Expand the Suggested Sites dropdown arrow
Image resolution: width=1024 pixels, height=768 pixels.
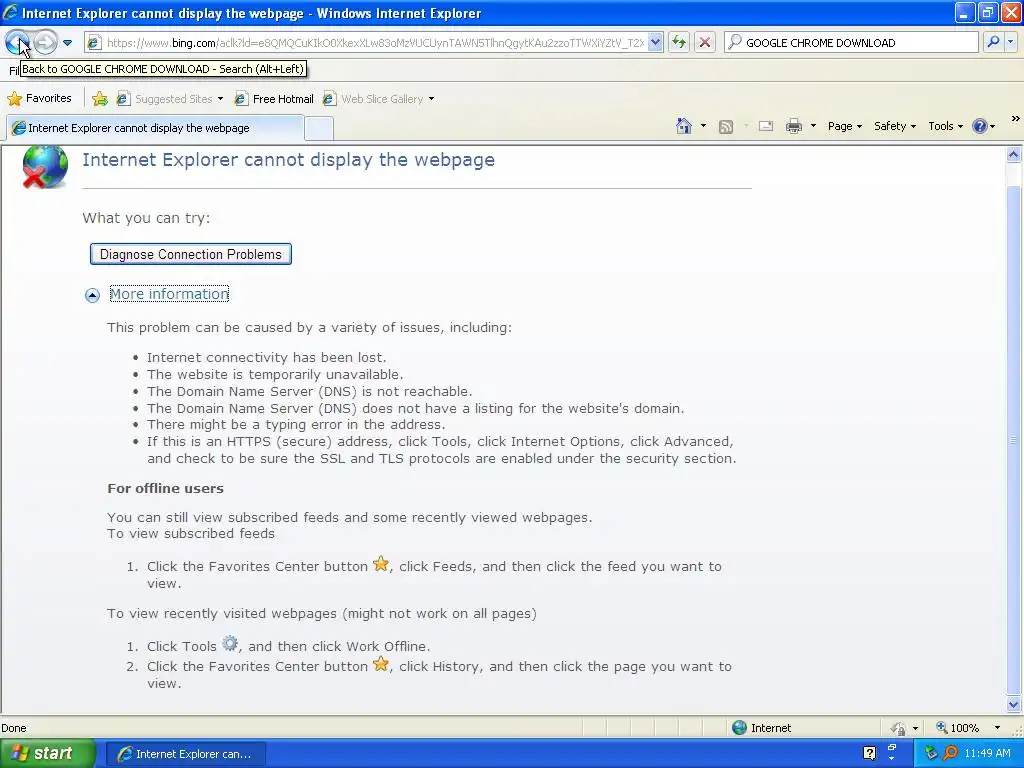point(220,99)
